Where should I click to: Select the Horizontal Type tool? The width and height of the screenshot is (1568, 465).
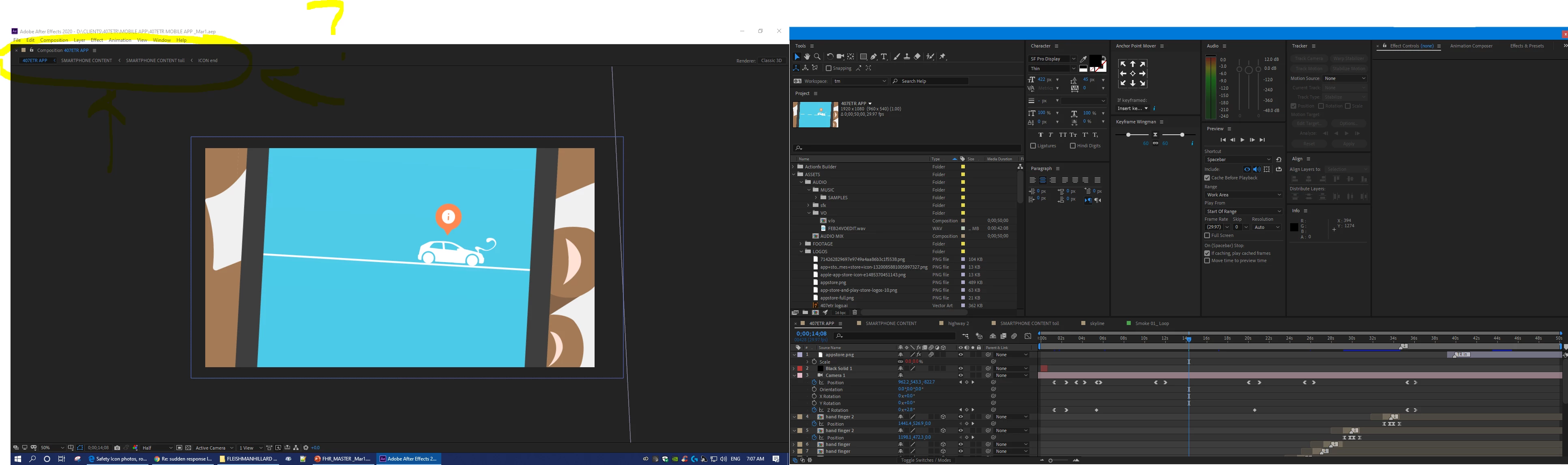884,57
